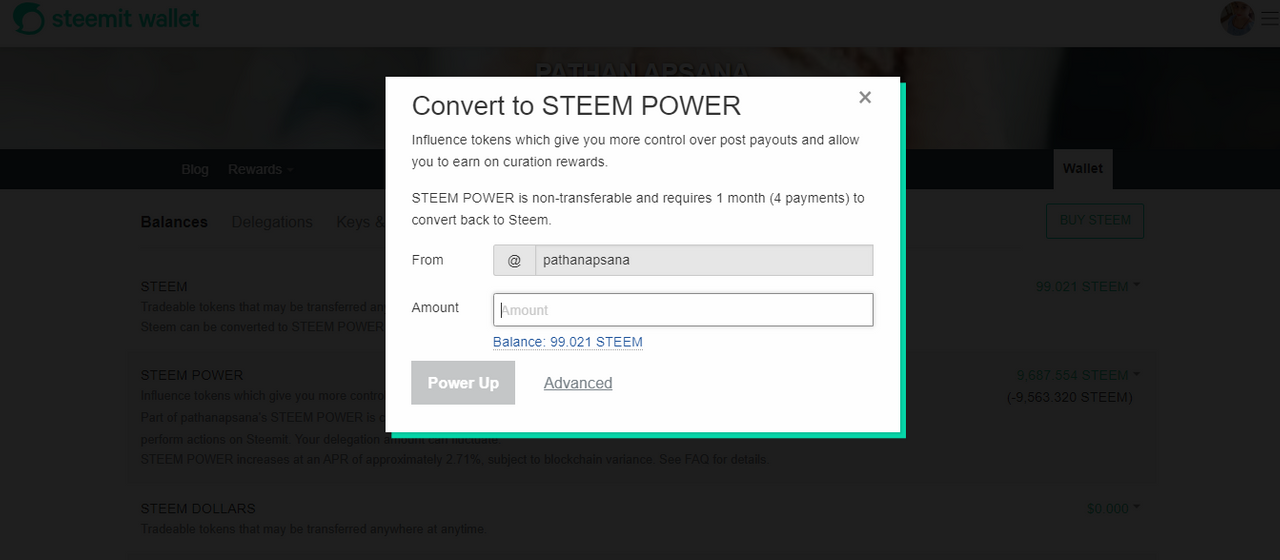Click the BUY STEEM button
Image resolution: width=1280 pixels, height=560 pixels.
[x=1095, y=221]
